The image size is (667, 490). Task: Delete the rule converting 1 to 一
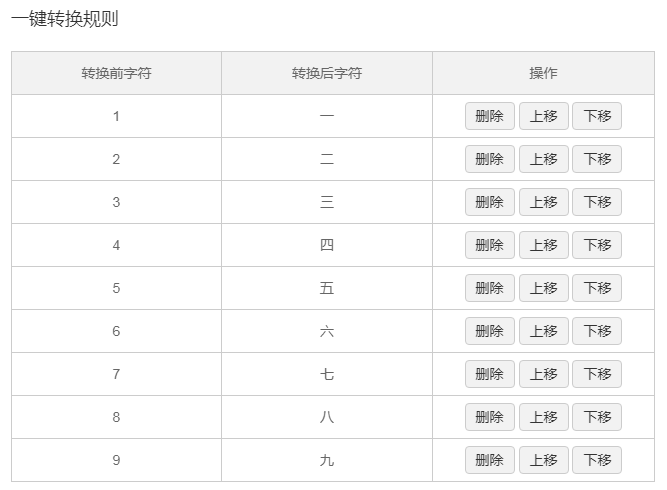(x=490, y=116)
